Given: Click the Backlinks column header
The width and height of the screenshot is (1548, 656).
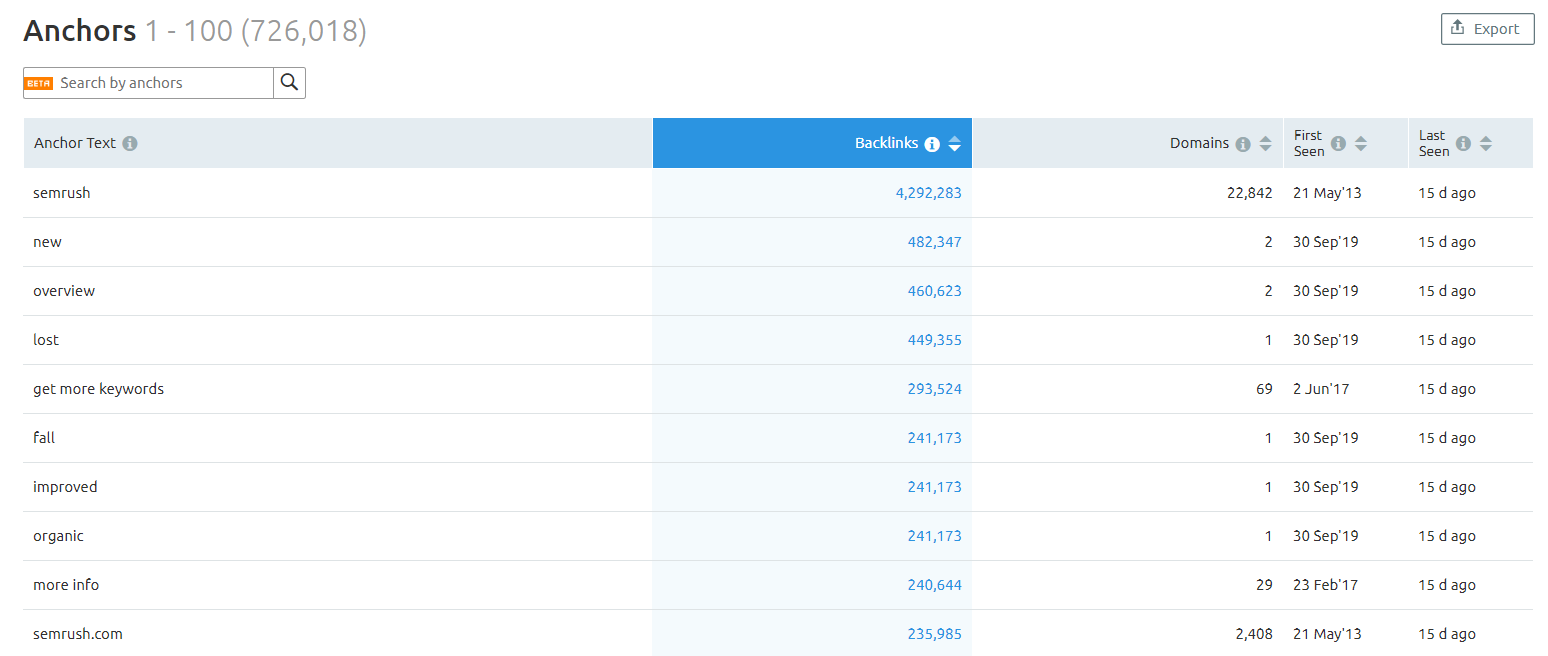Looking at the screenshot, I should [x=885, y=143].
